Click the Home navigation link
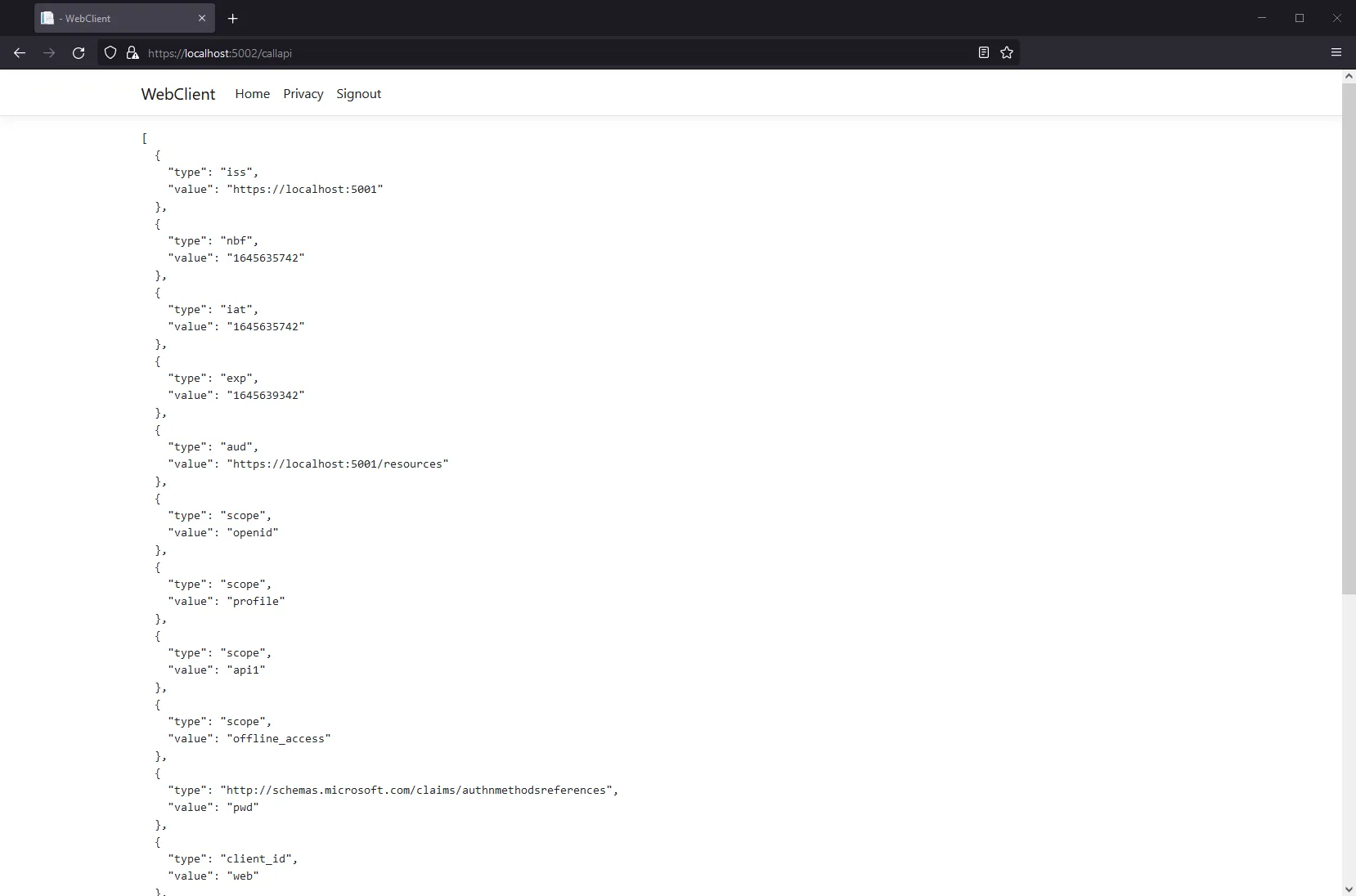This screenshot has height=896, width=1356. point(251,94)
